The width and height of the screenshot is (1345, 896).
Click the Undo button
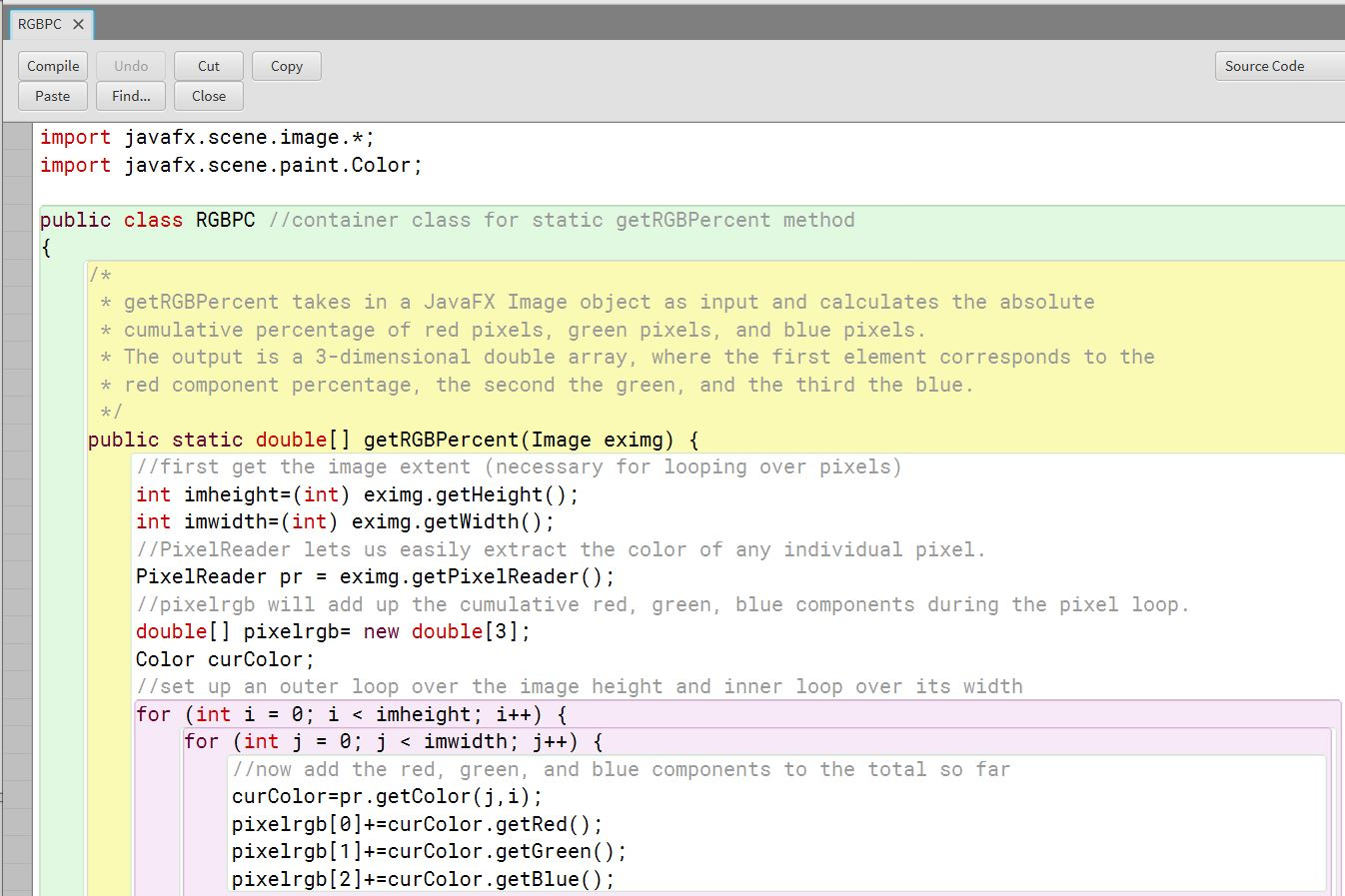(130, 65)
